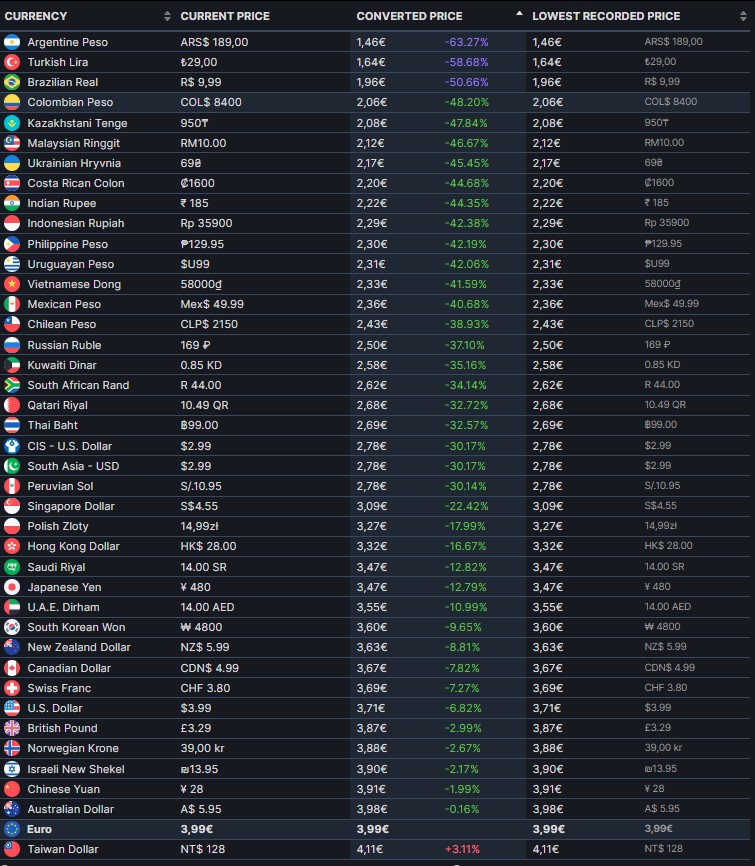The height and width of the screenshot is (866, 755).
Task: Click the Brazilian Real flag icon
Action: (x=12, y=82)
